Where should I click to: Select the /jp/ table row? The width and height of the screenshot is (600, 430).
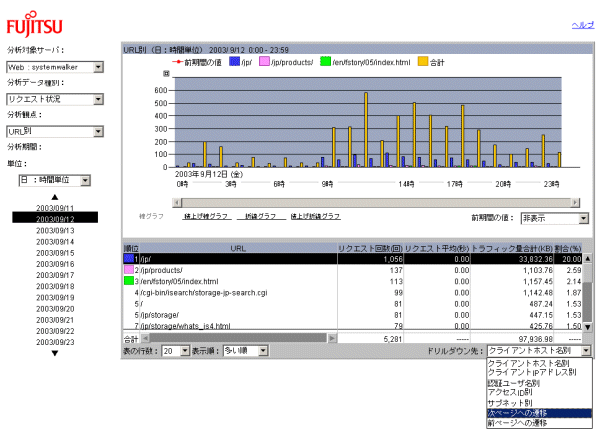(x=352, y=259)
